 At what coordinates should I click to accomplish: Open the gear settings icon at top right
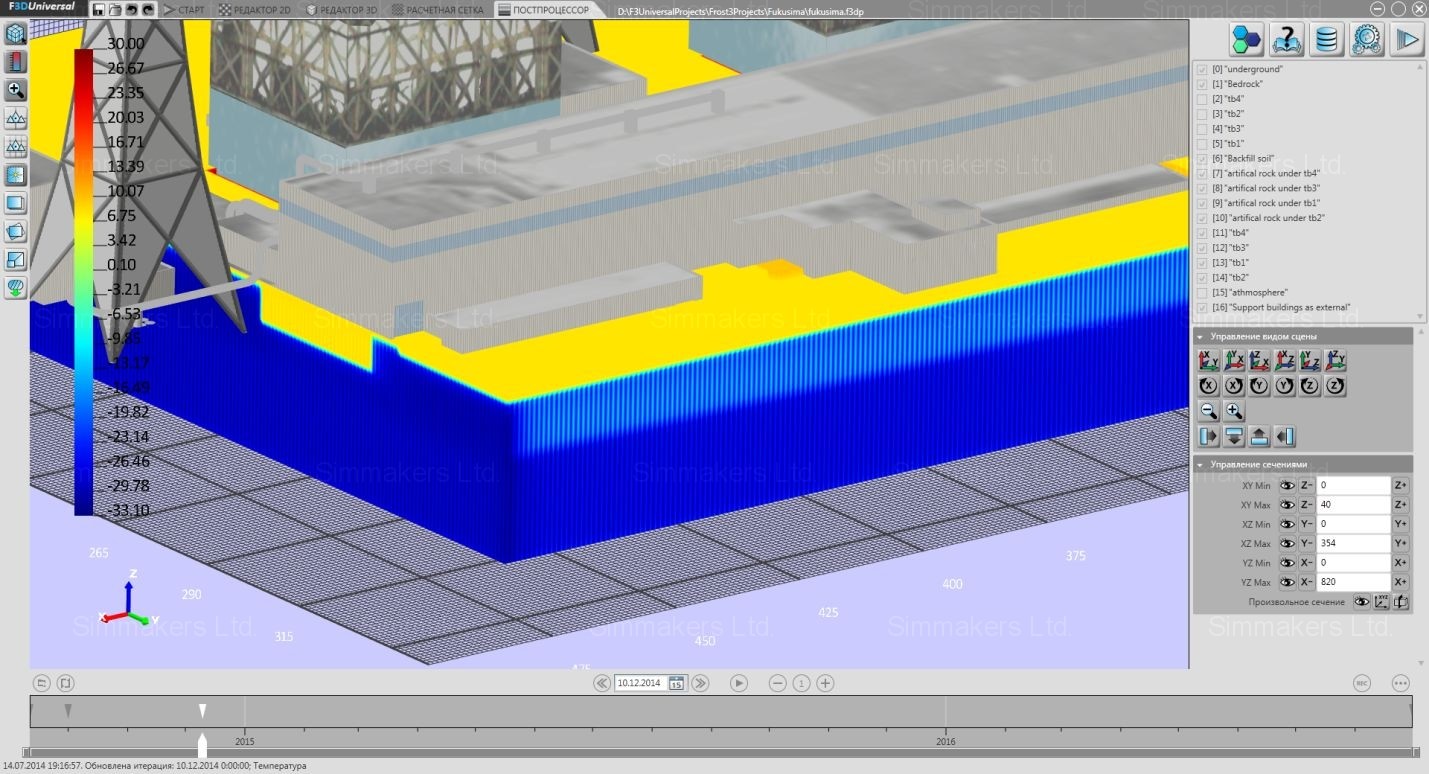1366,39
